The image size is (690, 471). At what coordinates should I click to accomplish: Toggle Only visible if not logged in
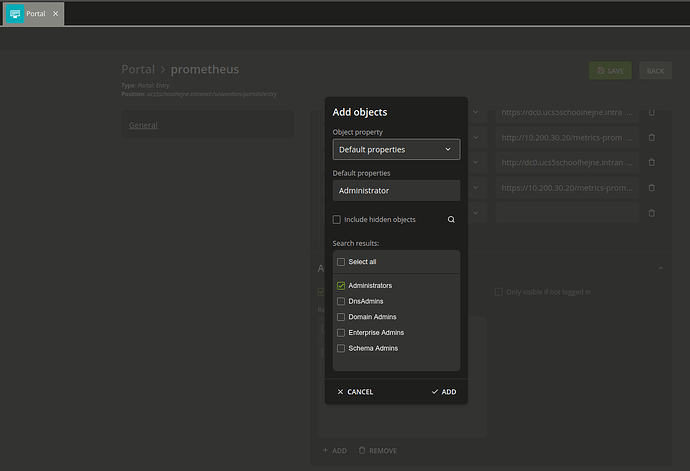click(499, 292)
